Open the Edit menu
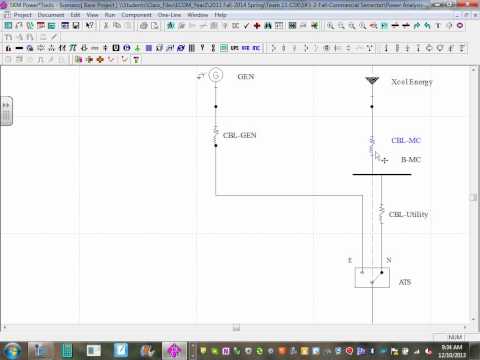Screen dimensions: 480x360 click(x=75, y=15)
